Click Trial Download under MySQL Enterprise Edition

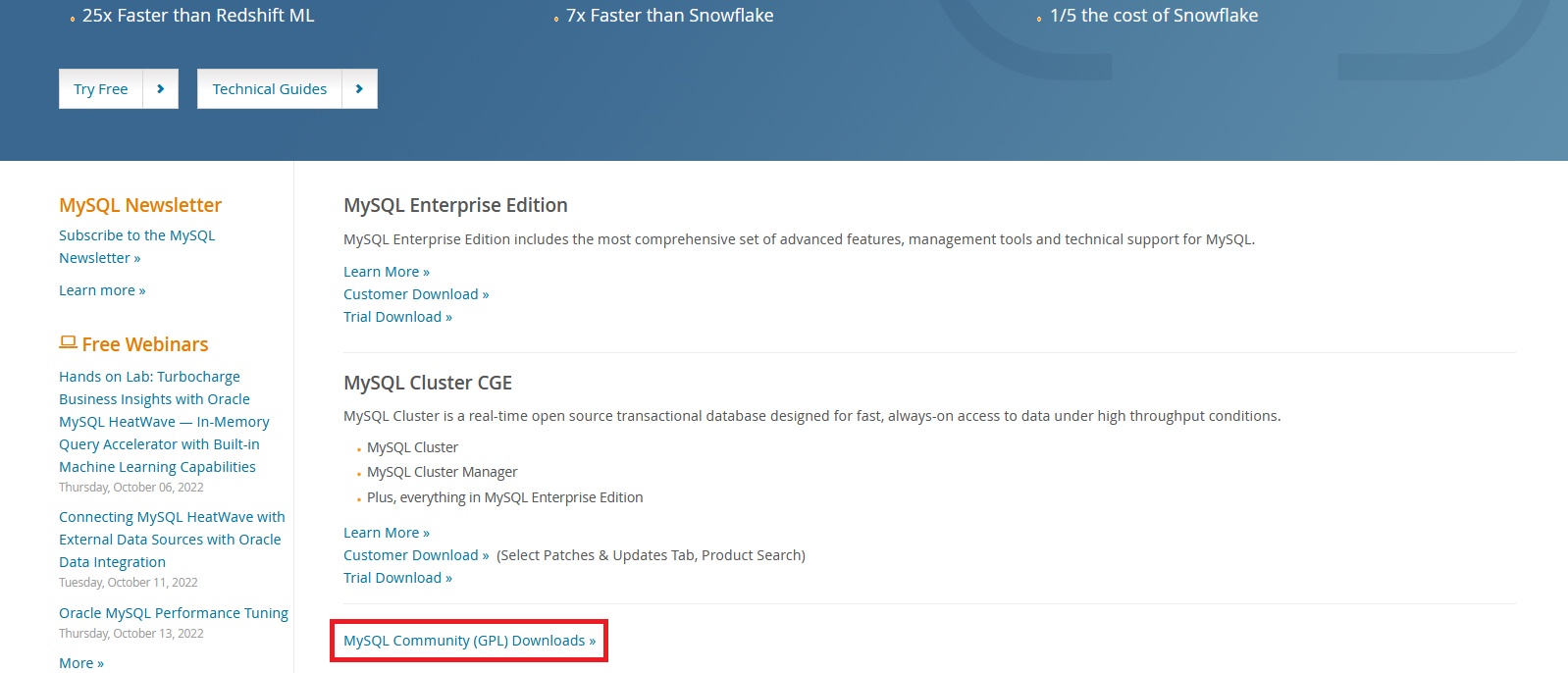point(397,317)
